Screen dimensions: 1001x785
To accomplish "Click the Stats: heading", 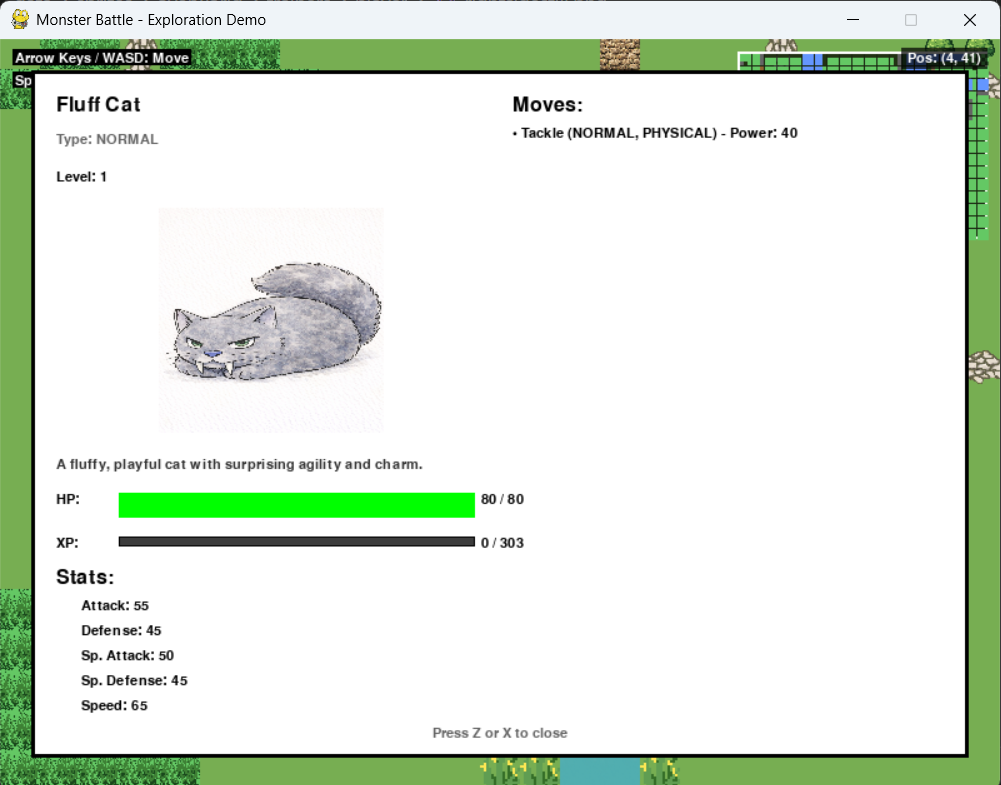I will [x=85, y=577].
